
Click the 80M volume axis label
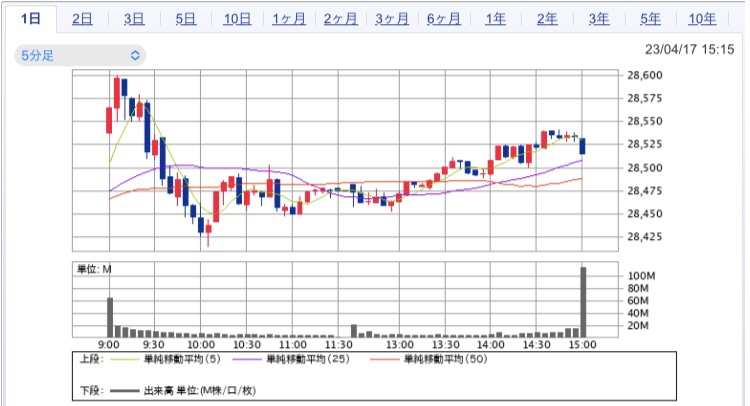coord(638,288)
